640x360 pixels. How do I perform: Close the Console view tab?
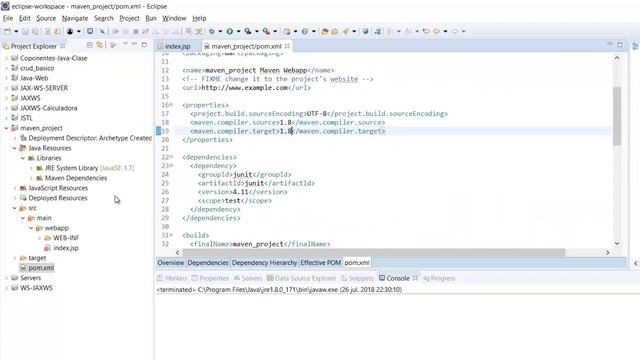(x=415, y=278)
